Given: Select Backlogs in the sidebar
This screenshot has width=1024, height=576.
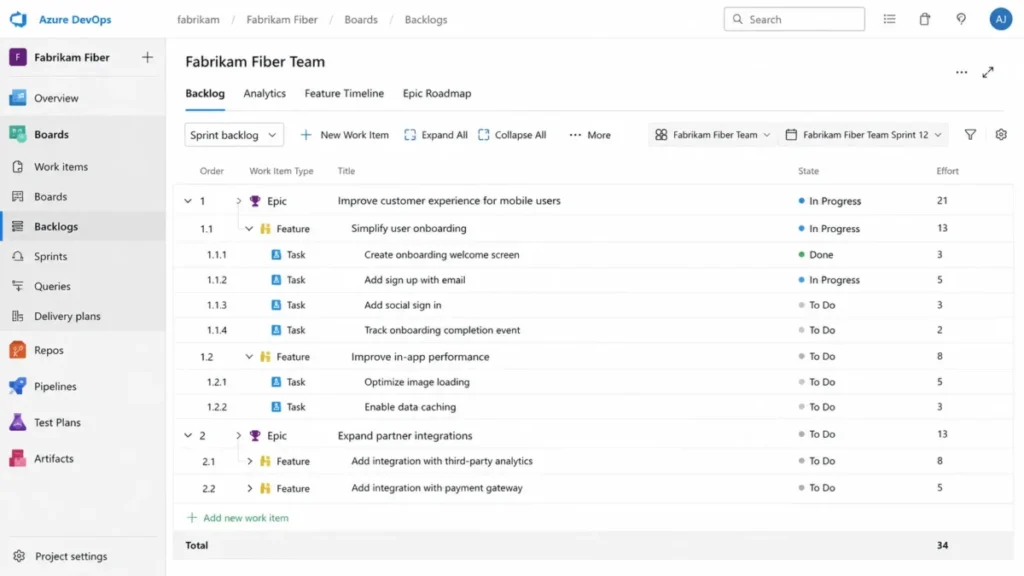Looking at the screenshot, I should click(x=82, y=226).
